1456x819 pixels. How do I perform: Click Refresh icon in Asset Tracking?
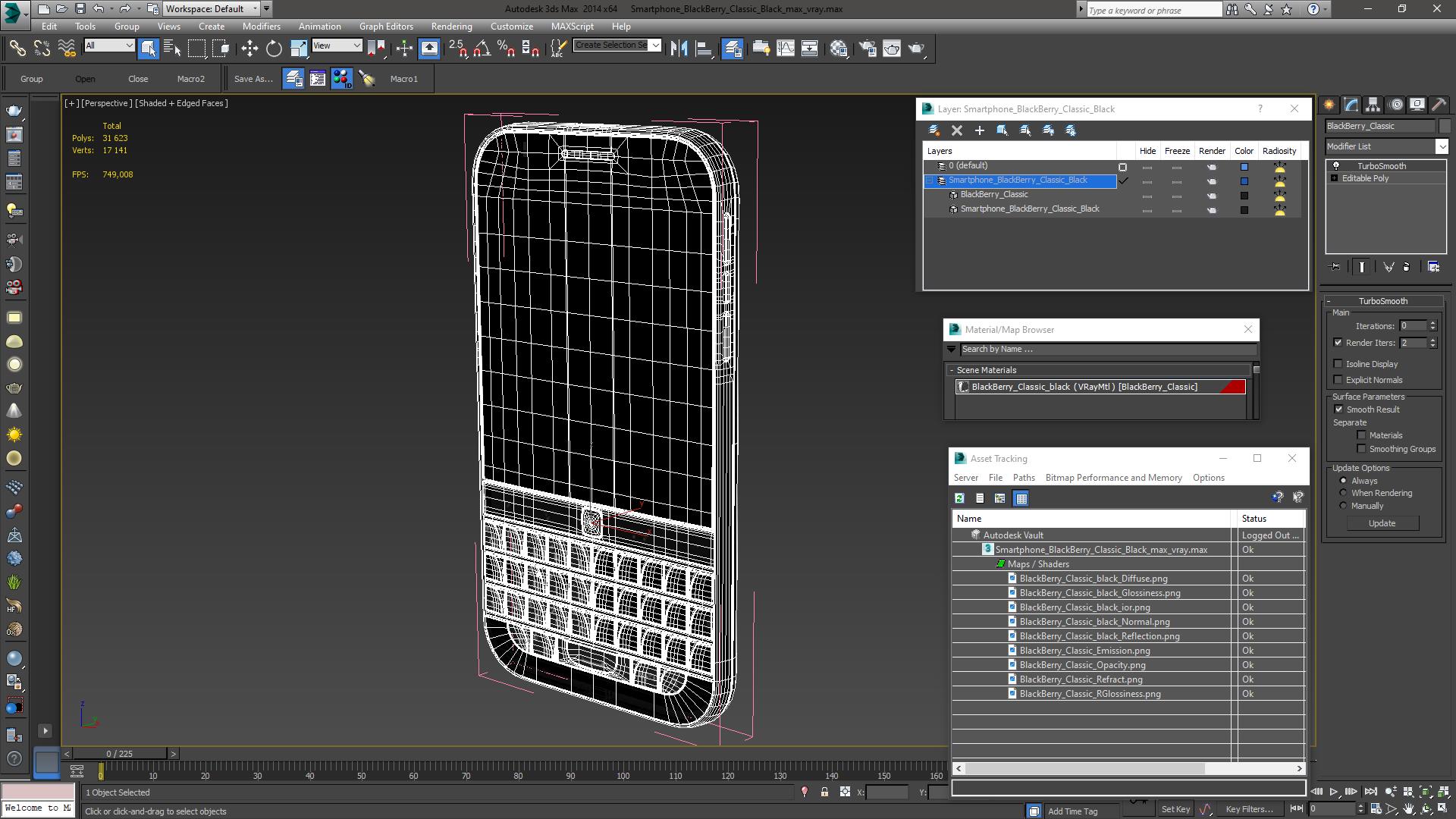coord(959,498)
